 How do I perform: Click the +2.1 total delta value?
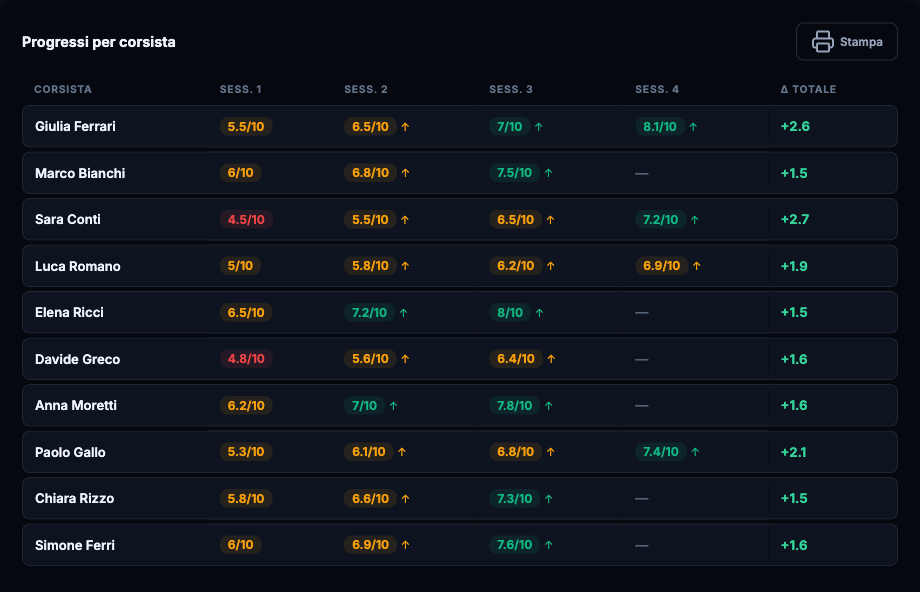(x=793, y=452)
